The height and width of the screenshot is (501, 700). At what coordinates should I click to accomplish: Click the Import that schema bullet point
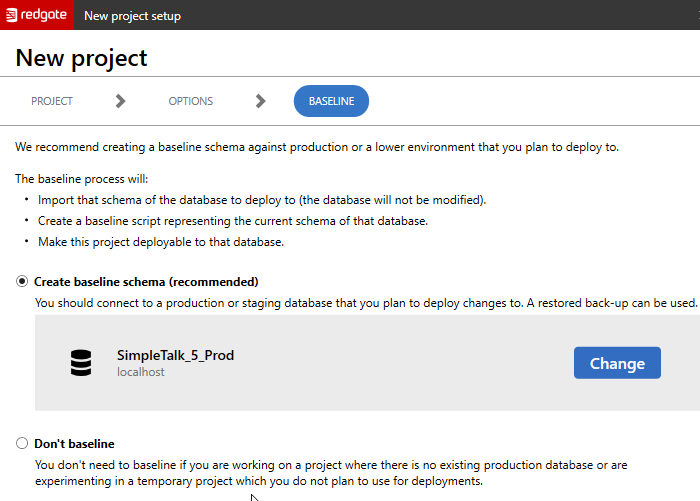pyautogui.click(x=262, y=200)
